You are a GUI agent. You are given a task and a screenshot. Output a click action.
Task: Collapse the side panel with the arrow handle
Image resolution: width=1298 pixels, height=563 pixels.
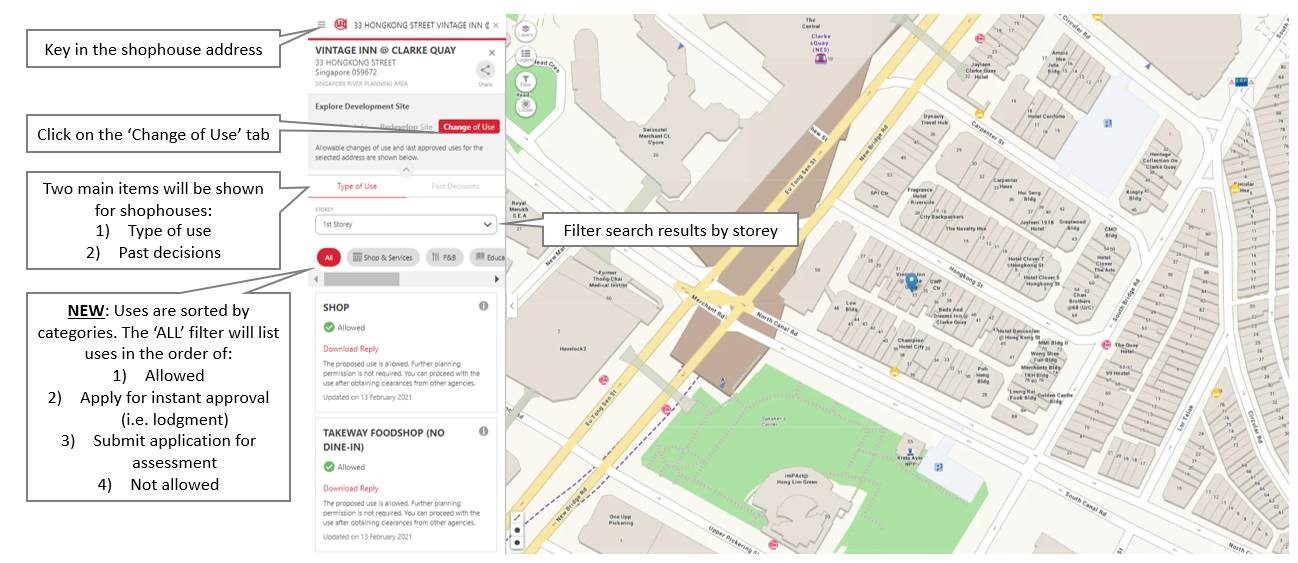[511, 306]
